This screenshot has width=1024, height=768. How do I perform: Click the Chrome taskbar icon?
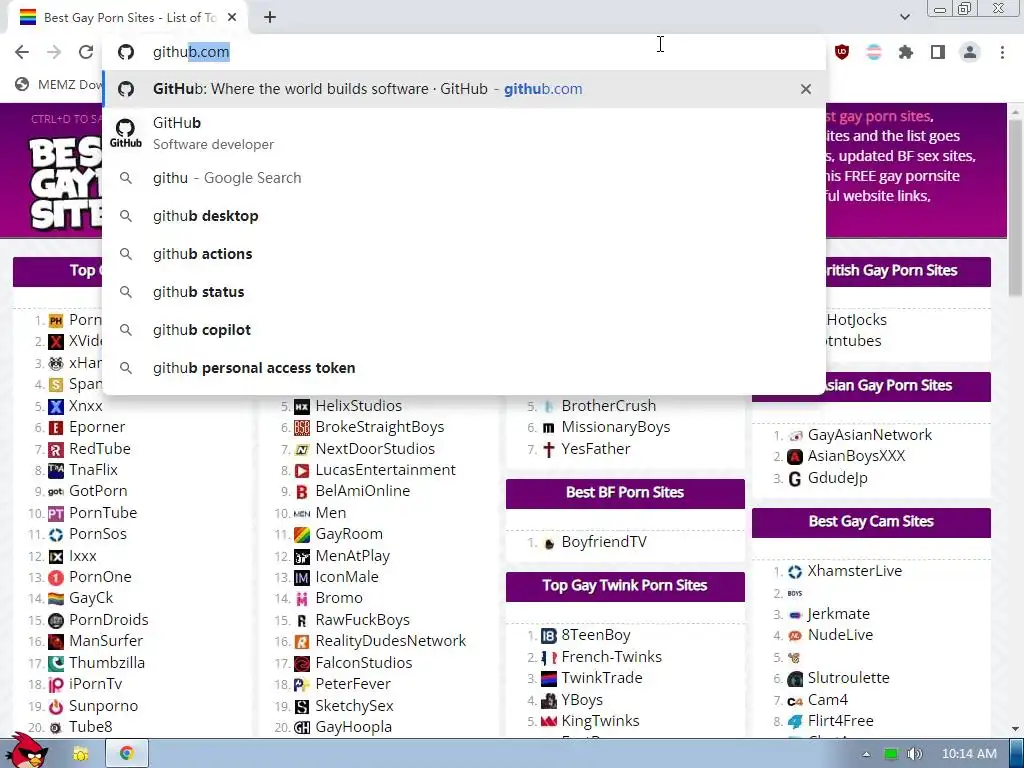(x=127, y=754)
